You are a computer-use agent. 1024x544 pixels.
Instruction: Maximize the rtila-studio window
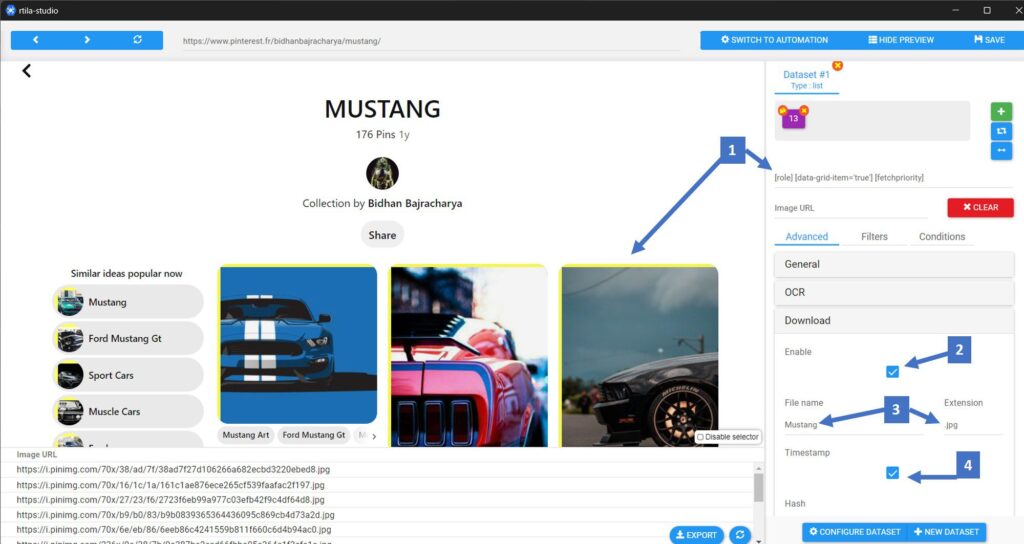point(987,10)
